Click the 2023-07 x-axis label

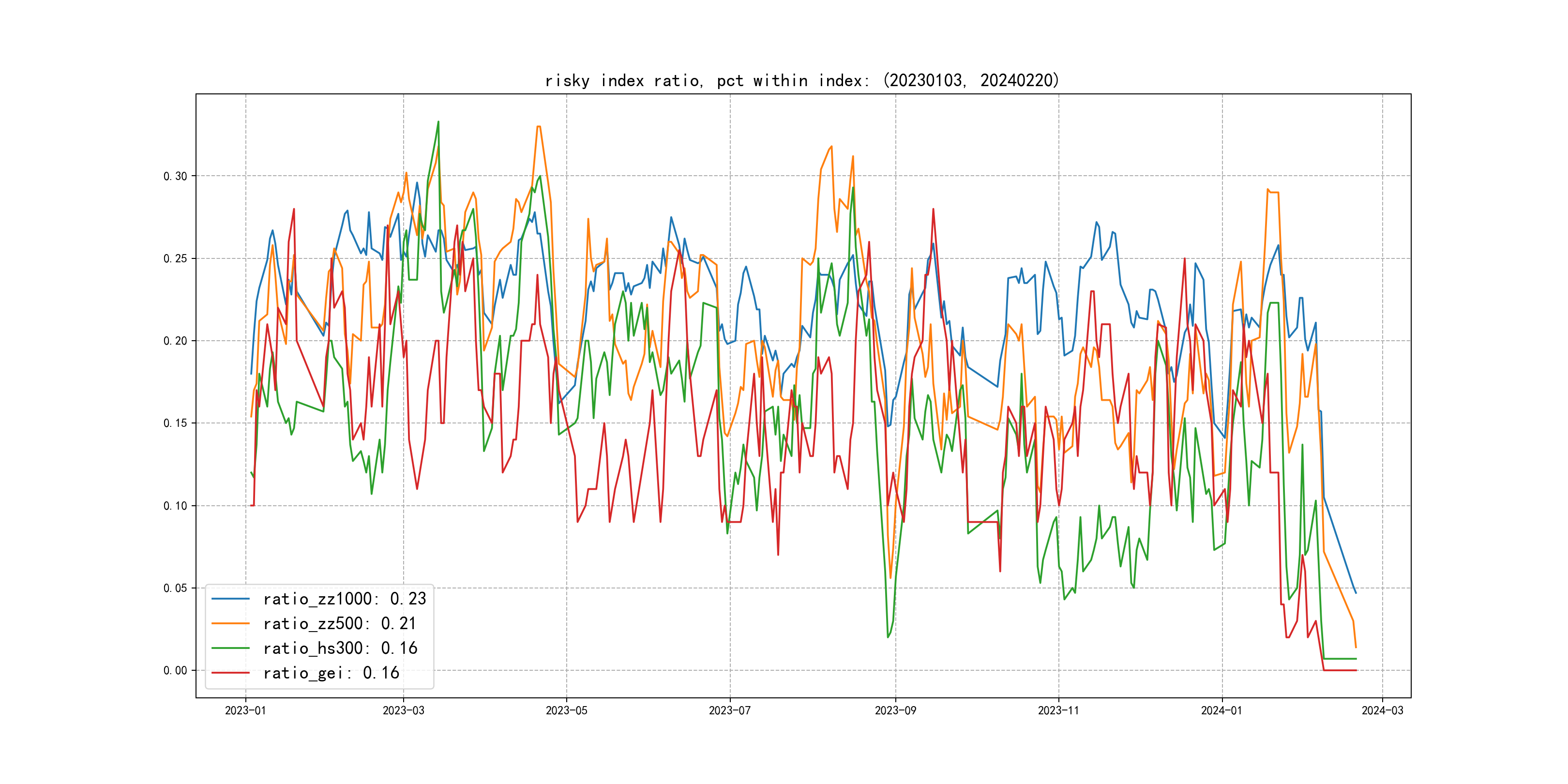(x=729, y=711)
